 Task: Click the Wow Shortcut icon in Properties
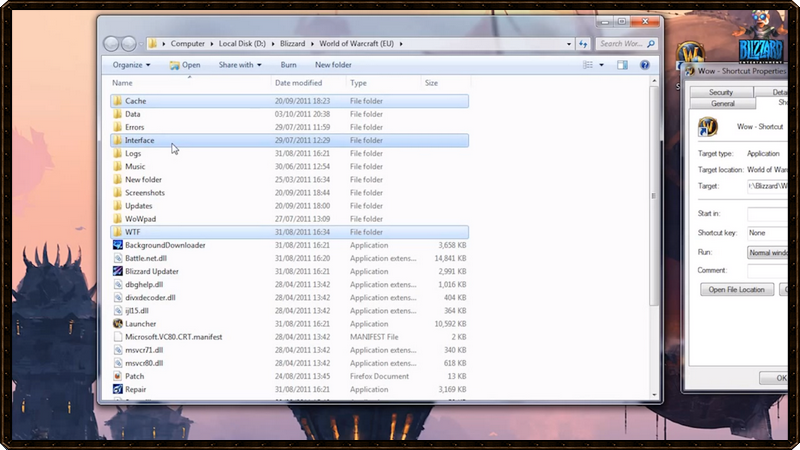tap(708, 127)
